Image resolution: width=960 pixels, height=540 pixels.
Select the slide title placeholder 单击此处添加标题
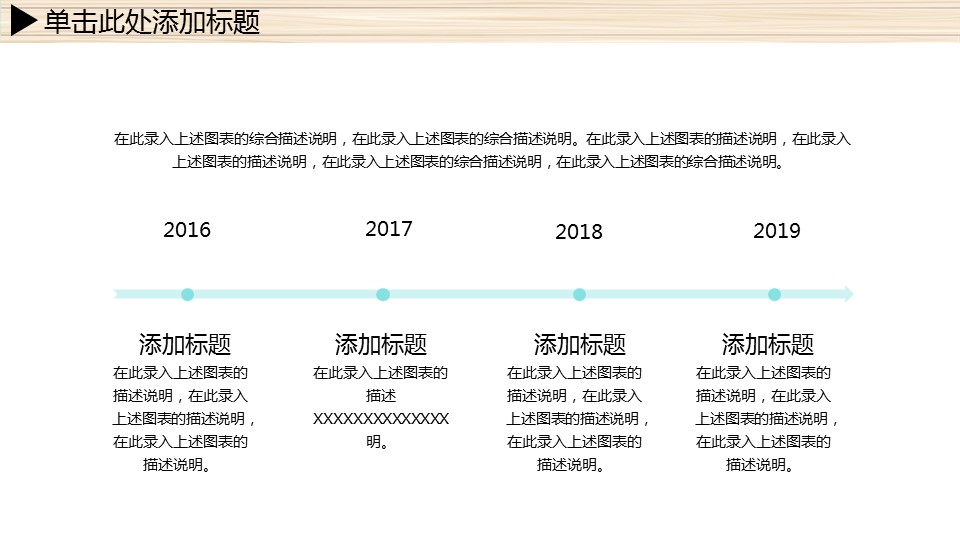pyautogui.click(x=152, y=22)
